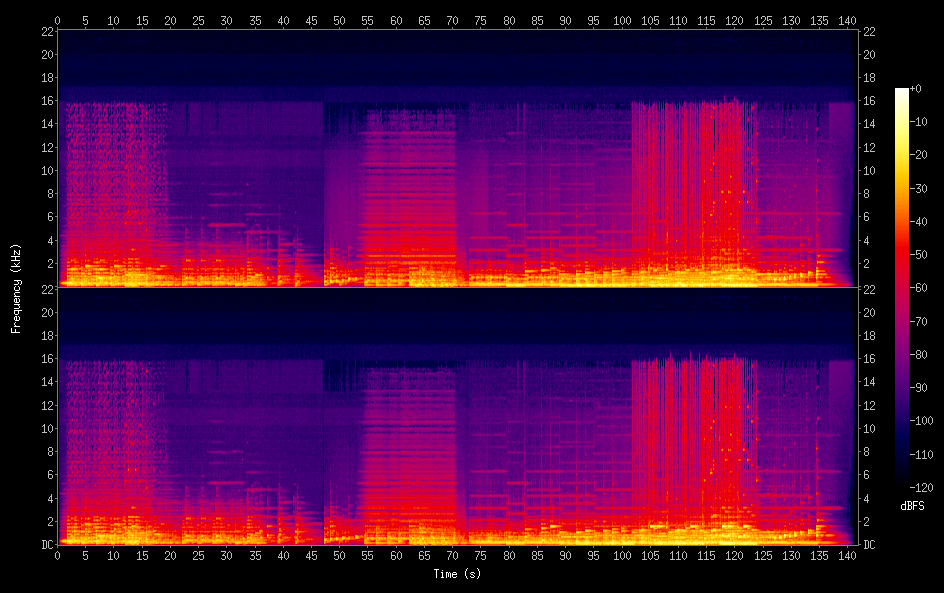The image size is (944, 593).
Task: Click the 25 tick on the bottom time axis
Action: pos(199,556)
